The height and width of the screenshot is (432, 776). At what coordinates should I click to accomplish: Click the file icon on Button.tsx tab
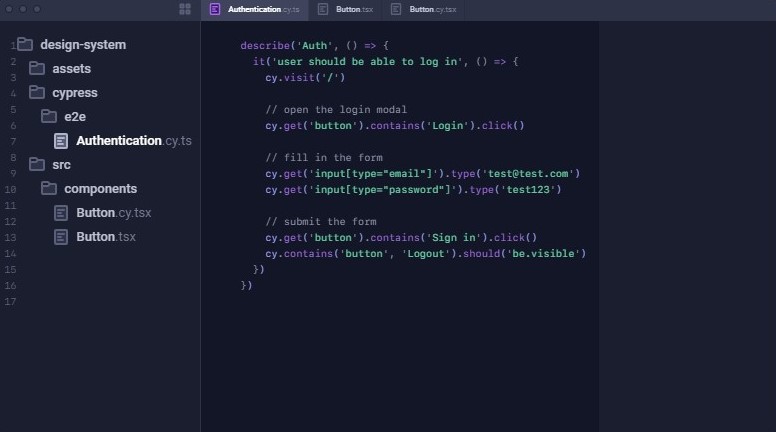pyautogui.click(x=323, y=9)
